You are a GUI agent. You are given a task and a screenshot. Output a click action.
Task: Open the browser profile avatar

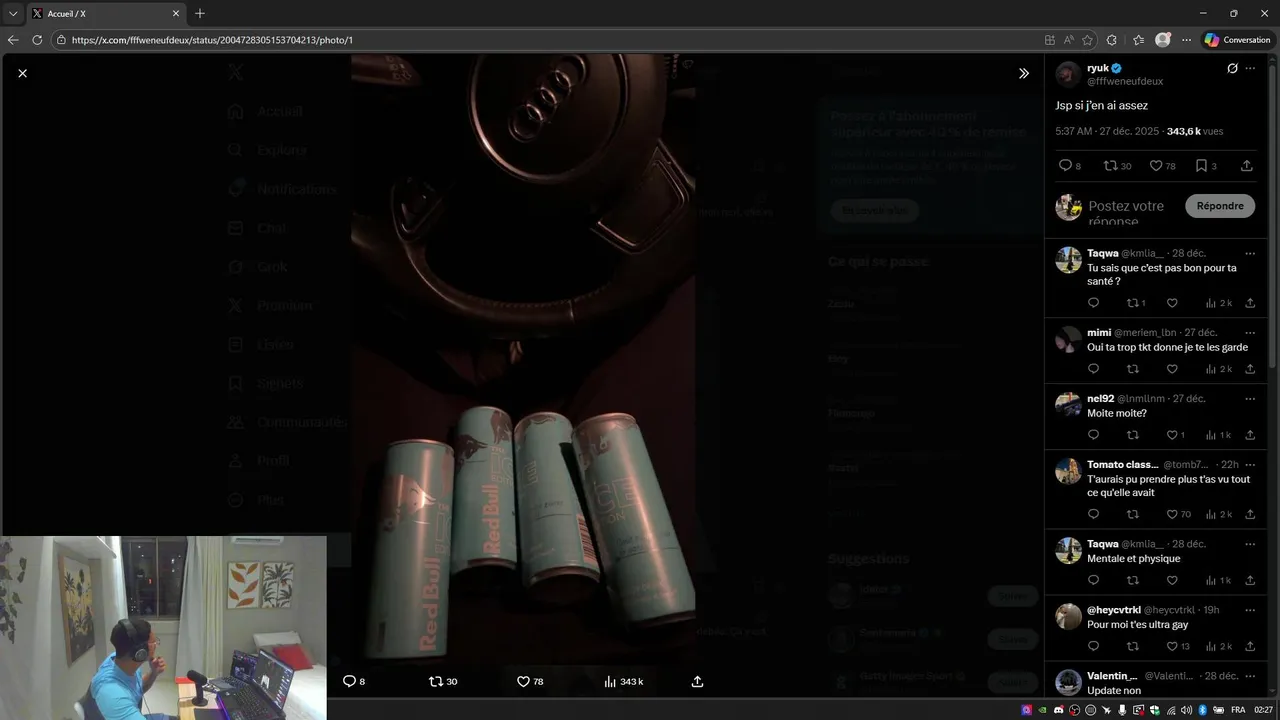point(1162,40)
